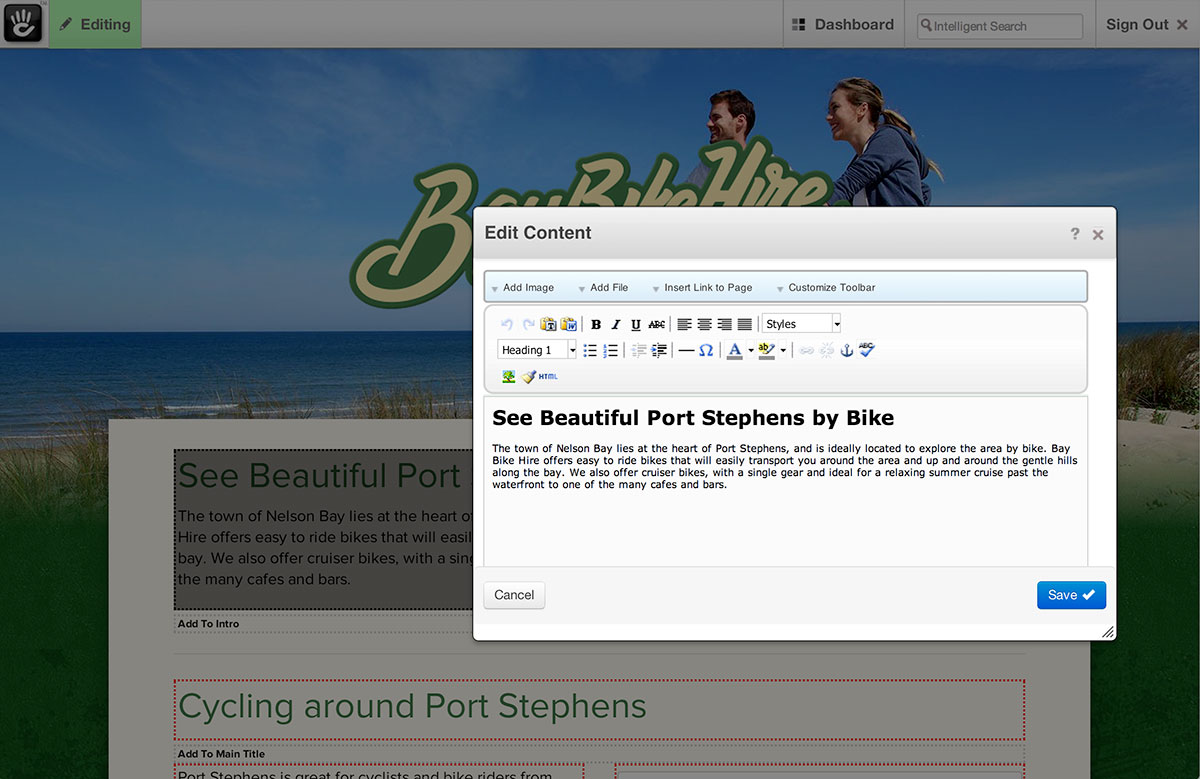Click the strikethrough icon

pos(656,324)
